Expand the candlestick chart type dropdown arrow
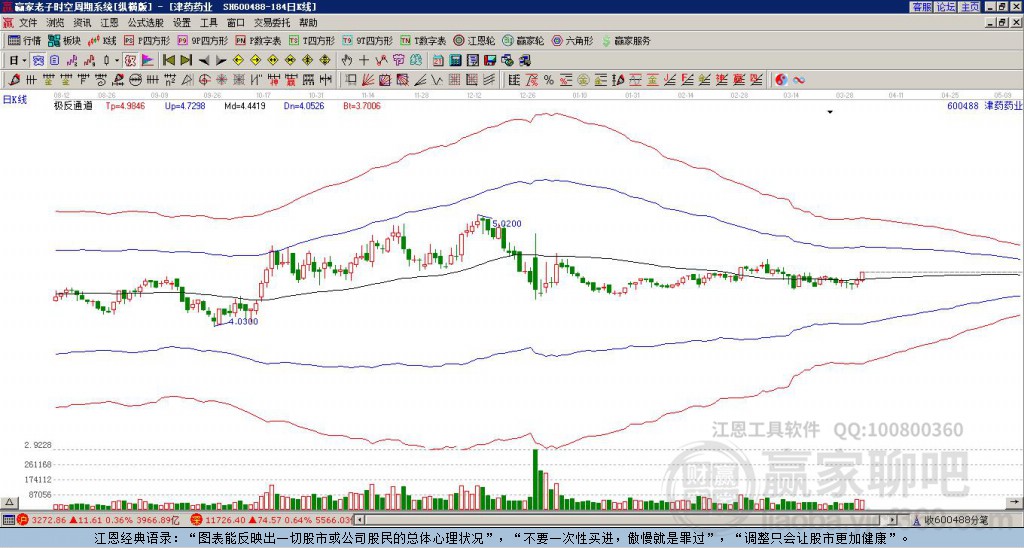The height and width of the screenshot is (548, 1024). click(x=117, y=61)
